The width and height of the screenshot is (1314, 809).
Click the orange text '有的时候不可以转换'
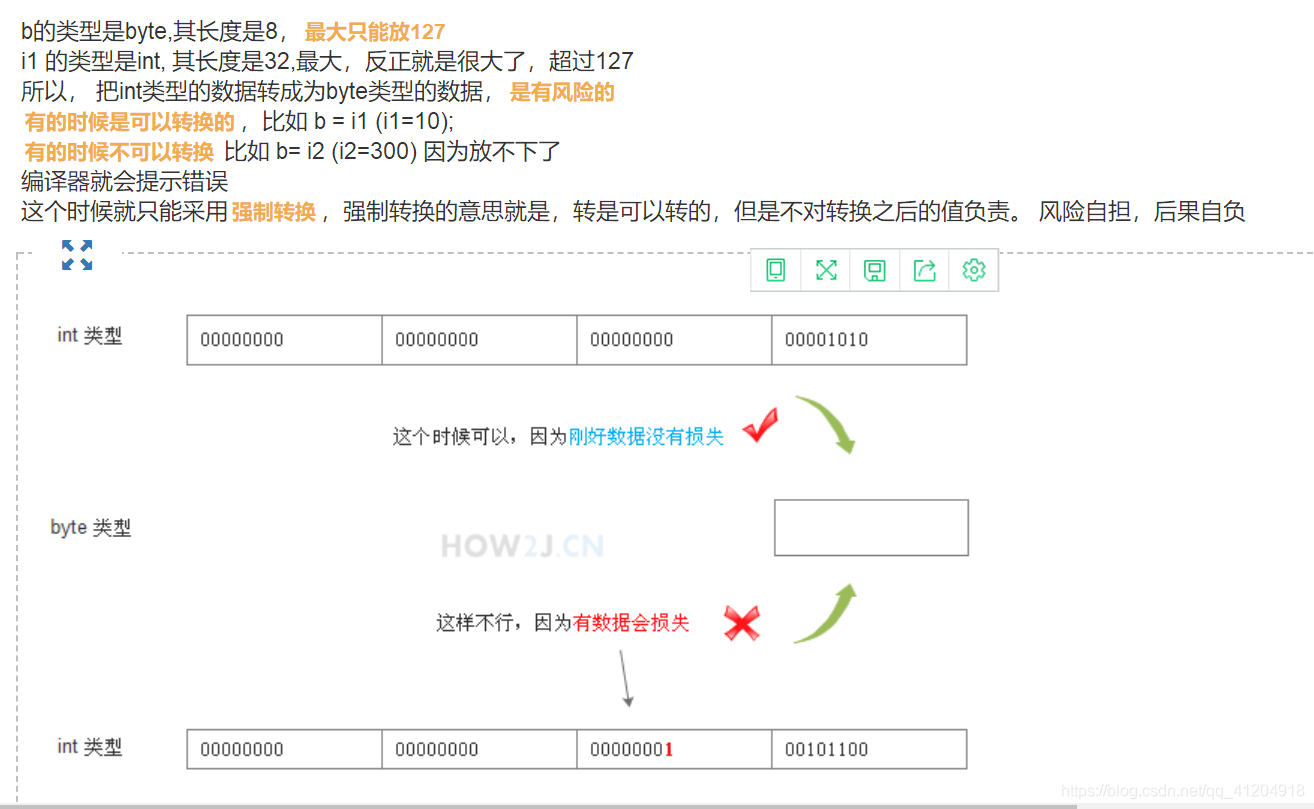coord(119,152)
